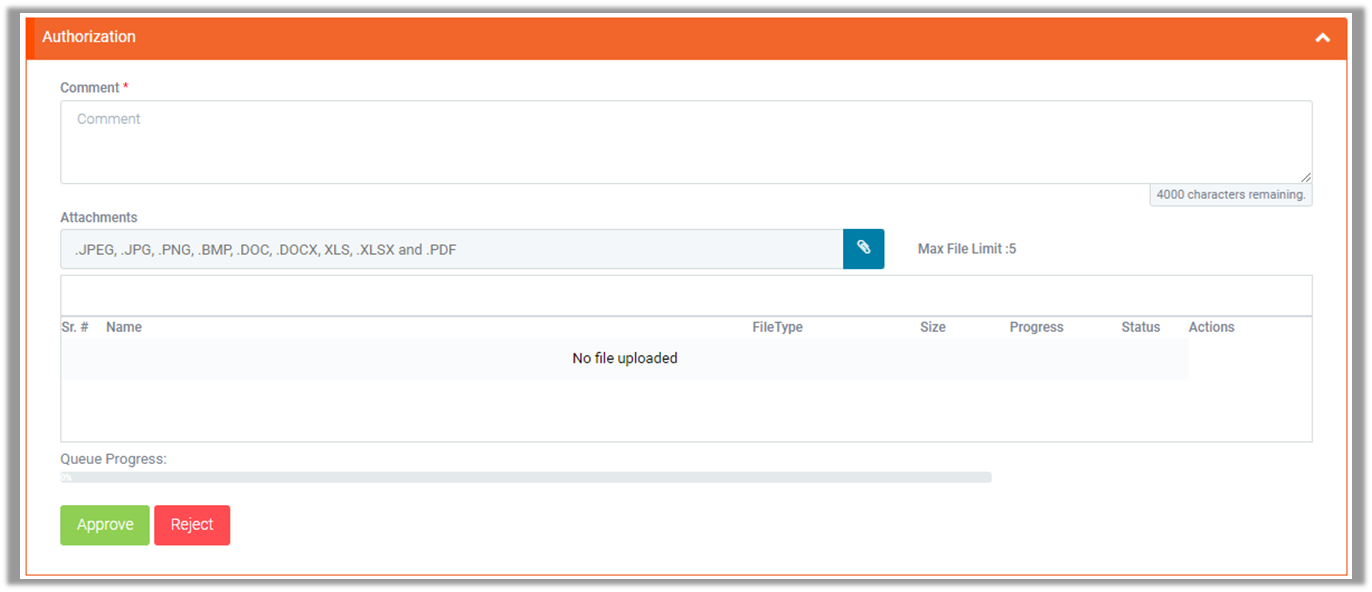Click the Queue Progress bar
This screenshot has height=592, width=1372.
(526, 478)
